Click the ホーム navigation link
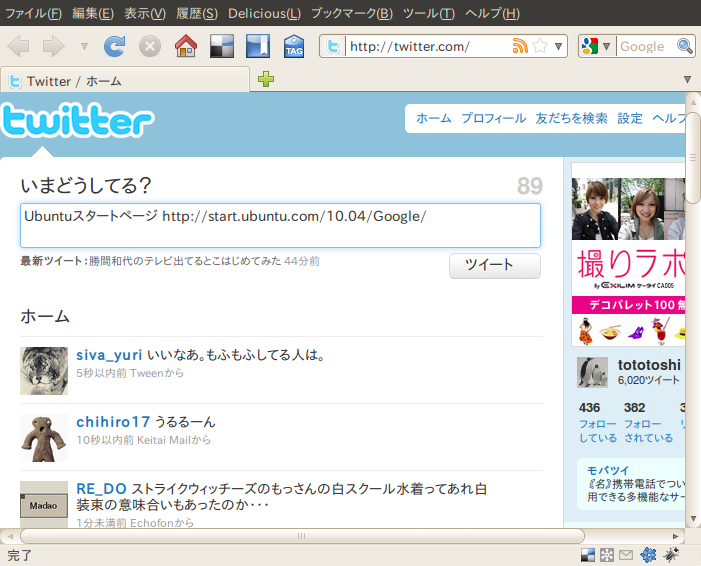The width and height of the screenshot is (701, 566). 434,118
